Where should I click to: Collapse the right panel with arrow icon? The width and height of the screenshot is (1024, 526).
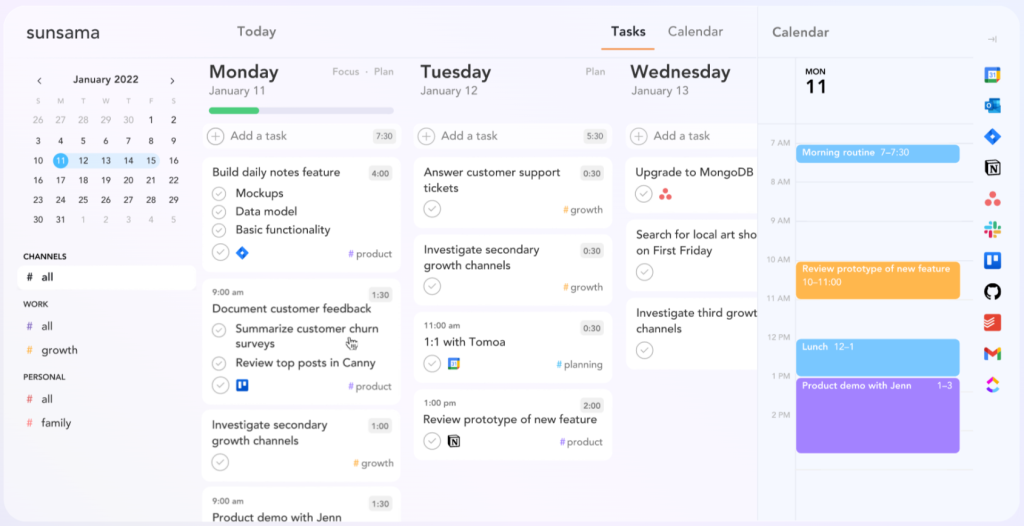(x=992, y=39)
